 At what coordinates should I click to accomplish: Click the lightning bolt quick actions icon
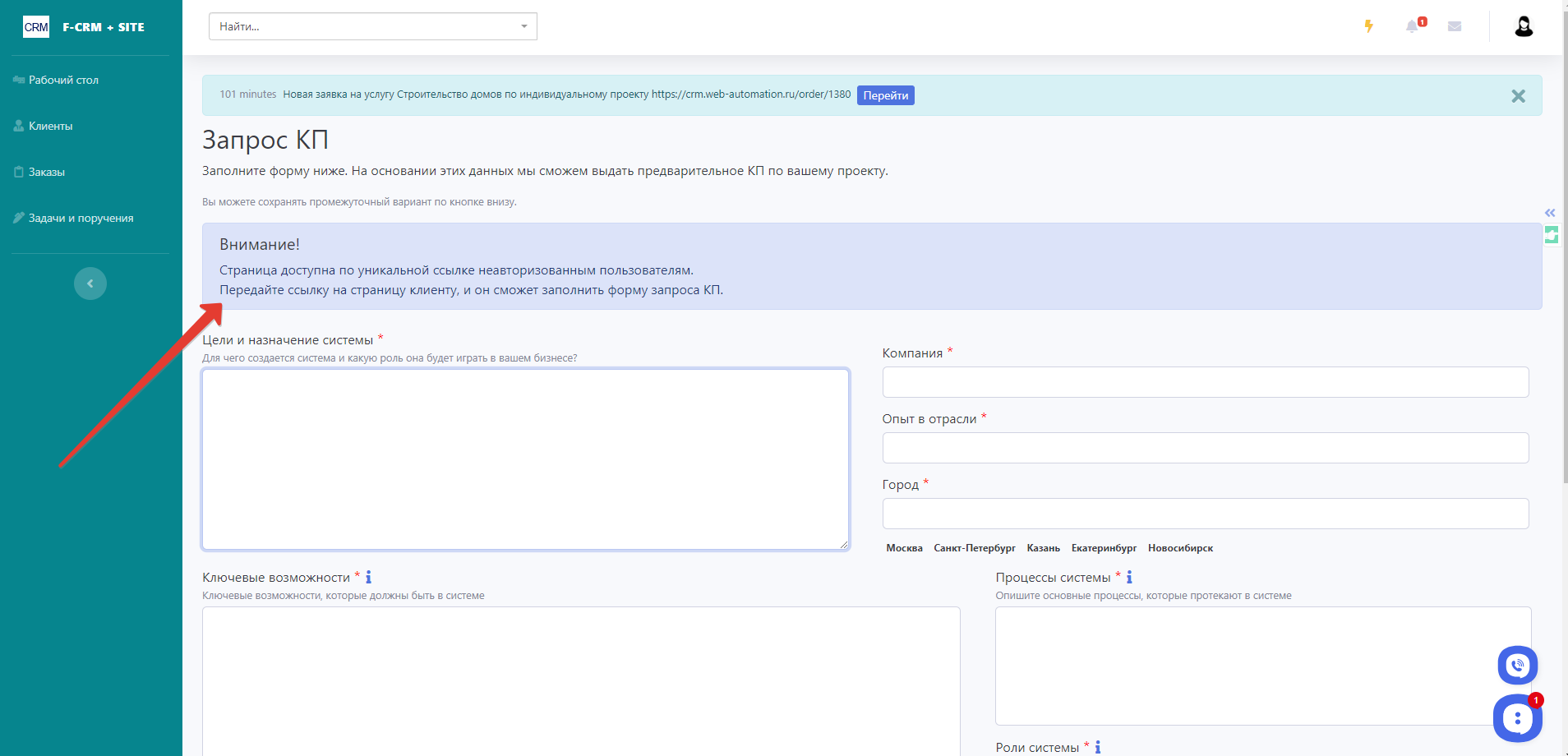pos(1368,26)
